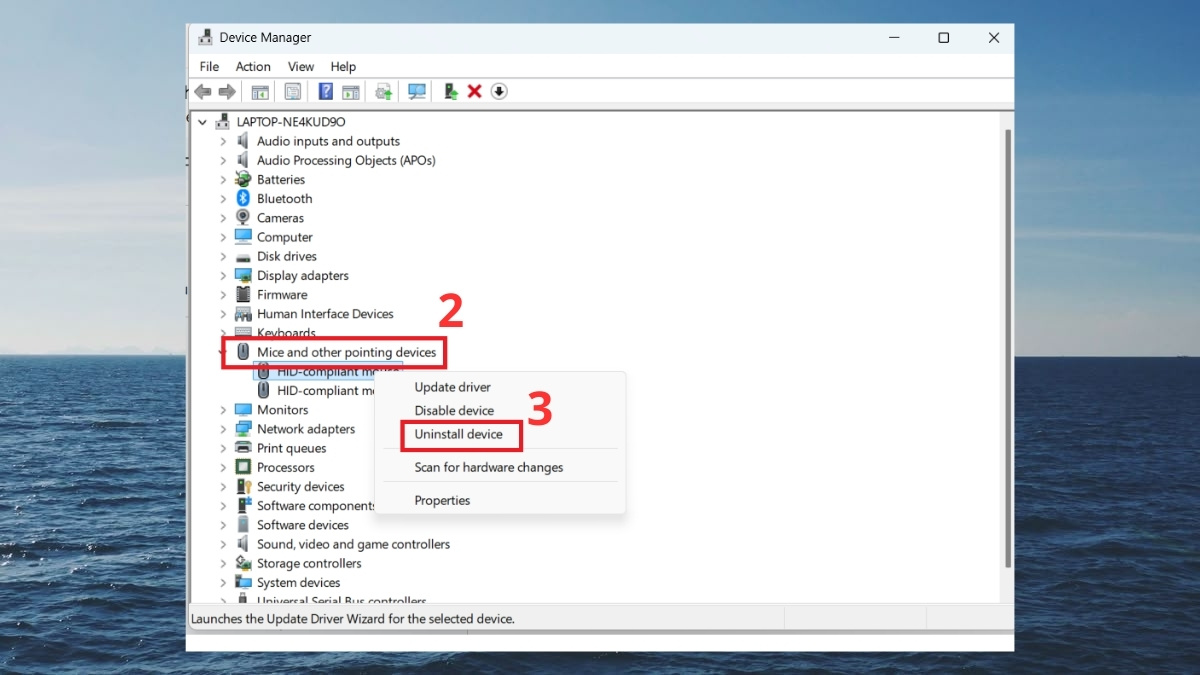This screenshot has height=675, width=1200.
Task: Expand the Software components category
Action: click(x=223, y=506)
